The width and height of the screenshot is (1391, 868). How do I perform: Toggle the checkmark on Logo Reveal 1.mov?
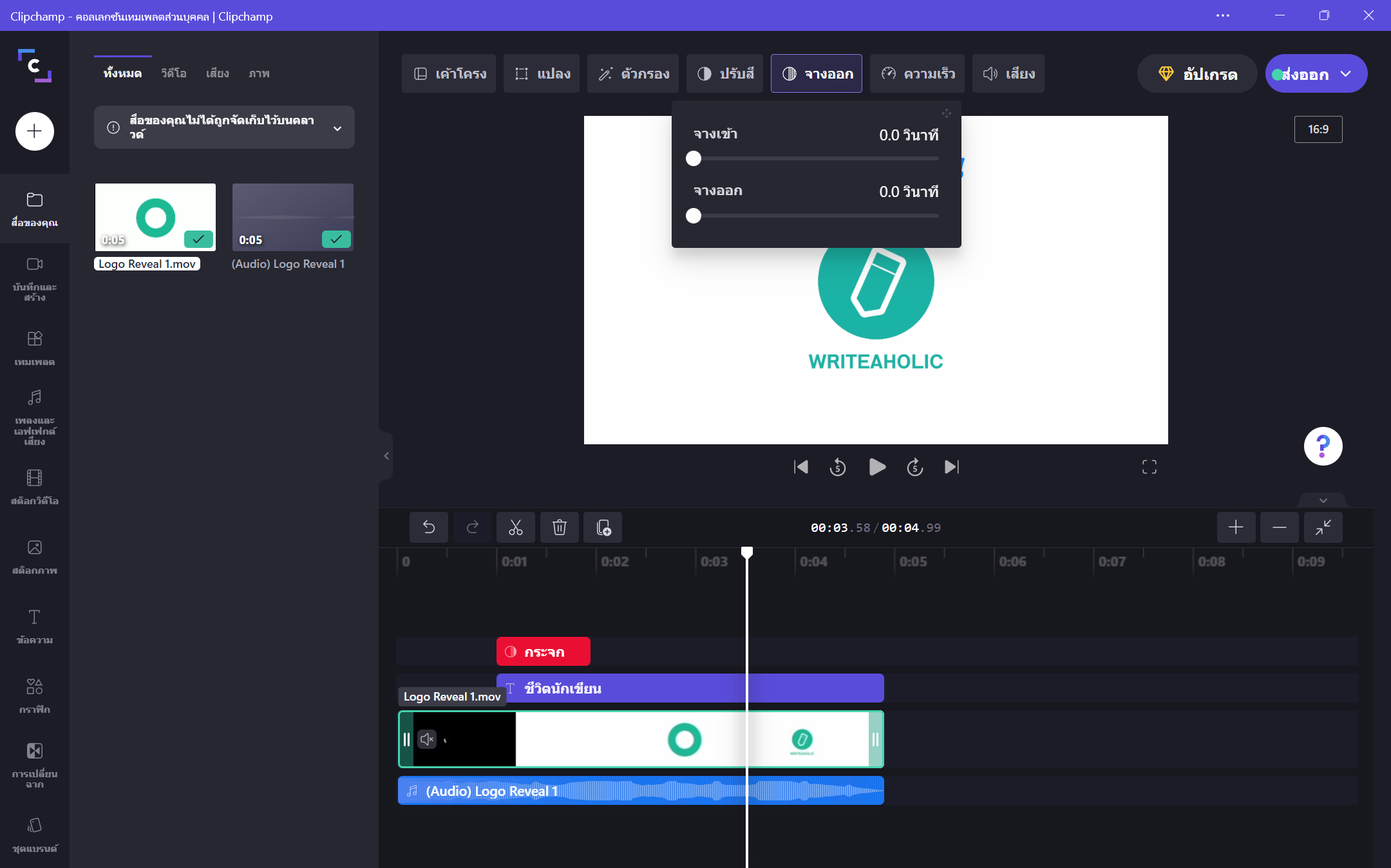click(198, 239)
